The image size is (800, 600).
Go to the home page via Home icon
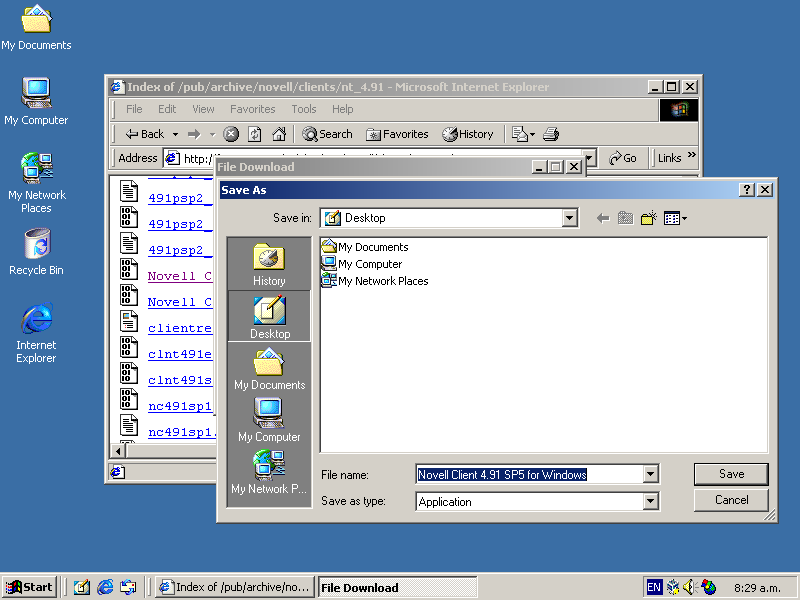[x=279, y=134]
